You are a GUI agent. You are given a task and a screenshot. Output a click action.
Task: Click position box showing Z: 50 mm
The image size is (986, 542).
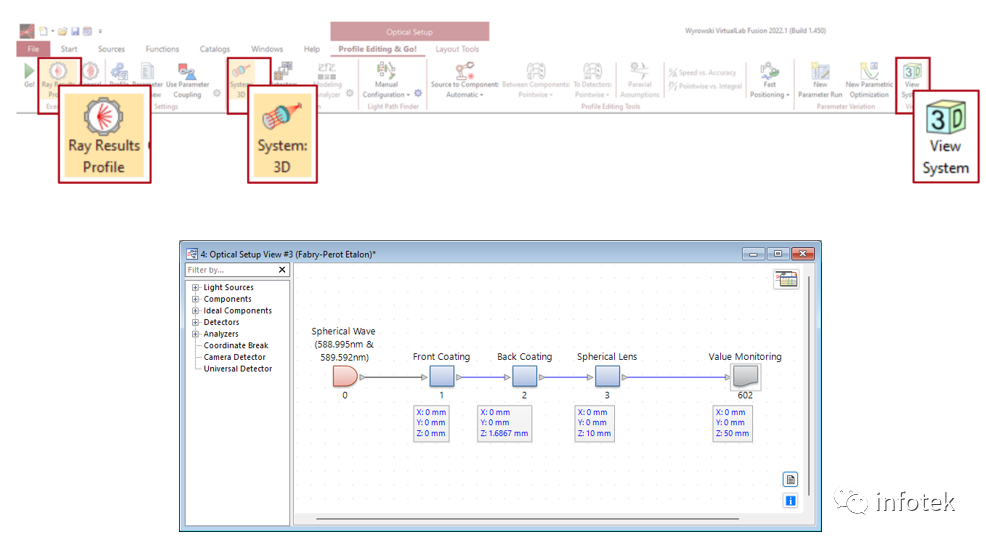coord(732,423)
